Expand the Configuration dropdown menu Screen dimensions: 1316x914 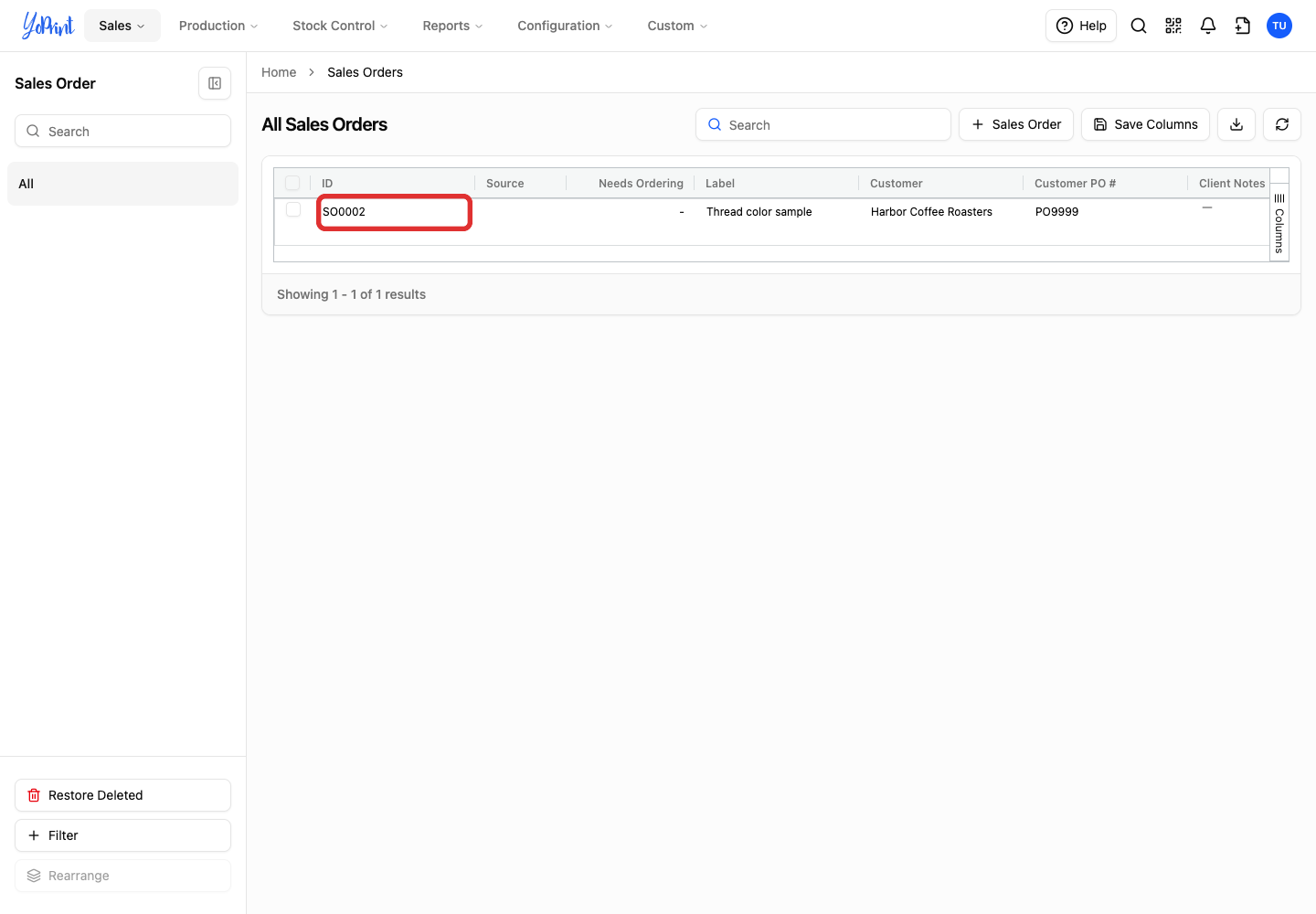pos(565,26)
